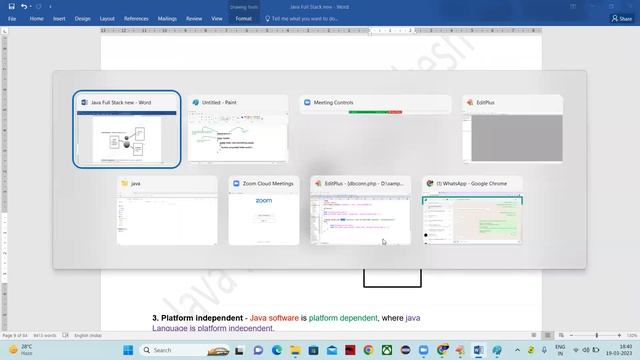Switch to Untitled - Paint window thumbnail
Viewport: 640px width, 360px height.
238,129
